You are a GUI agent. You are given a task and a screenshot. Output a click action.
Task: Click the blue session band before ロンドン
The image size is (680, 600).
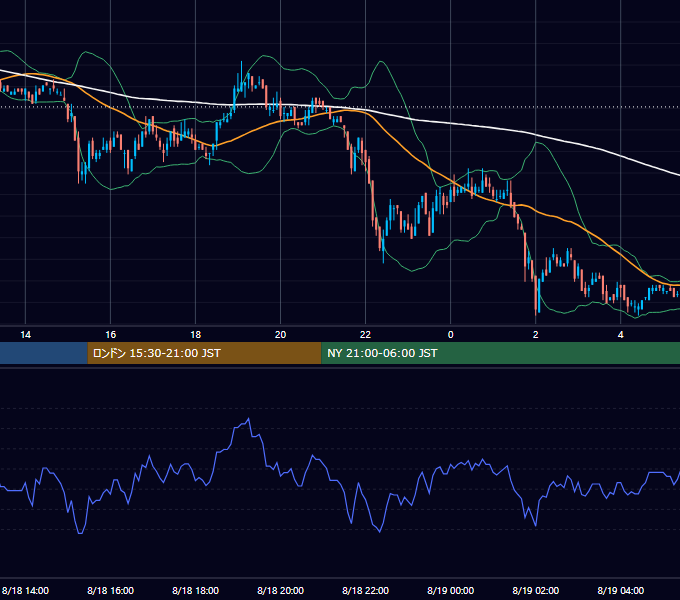tap(44, 353)
